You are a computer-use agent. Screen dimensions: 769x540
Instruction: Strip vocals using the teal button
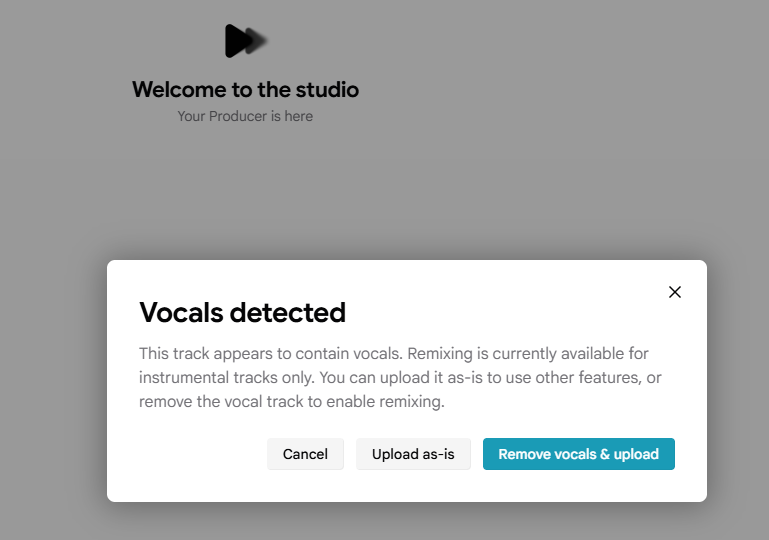point(579,454)
